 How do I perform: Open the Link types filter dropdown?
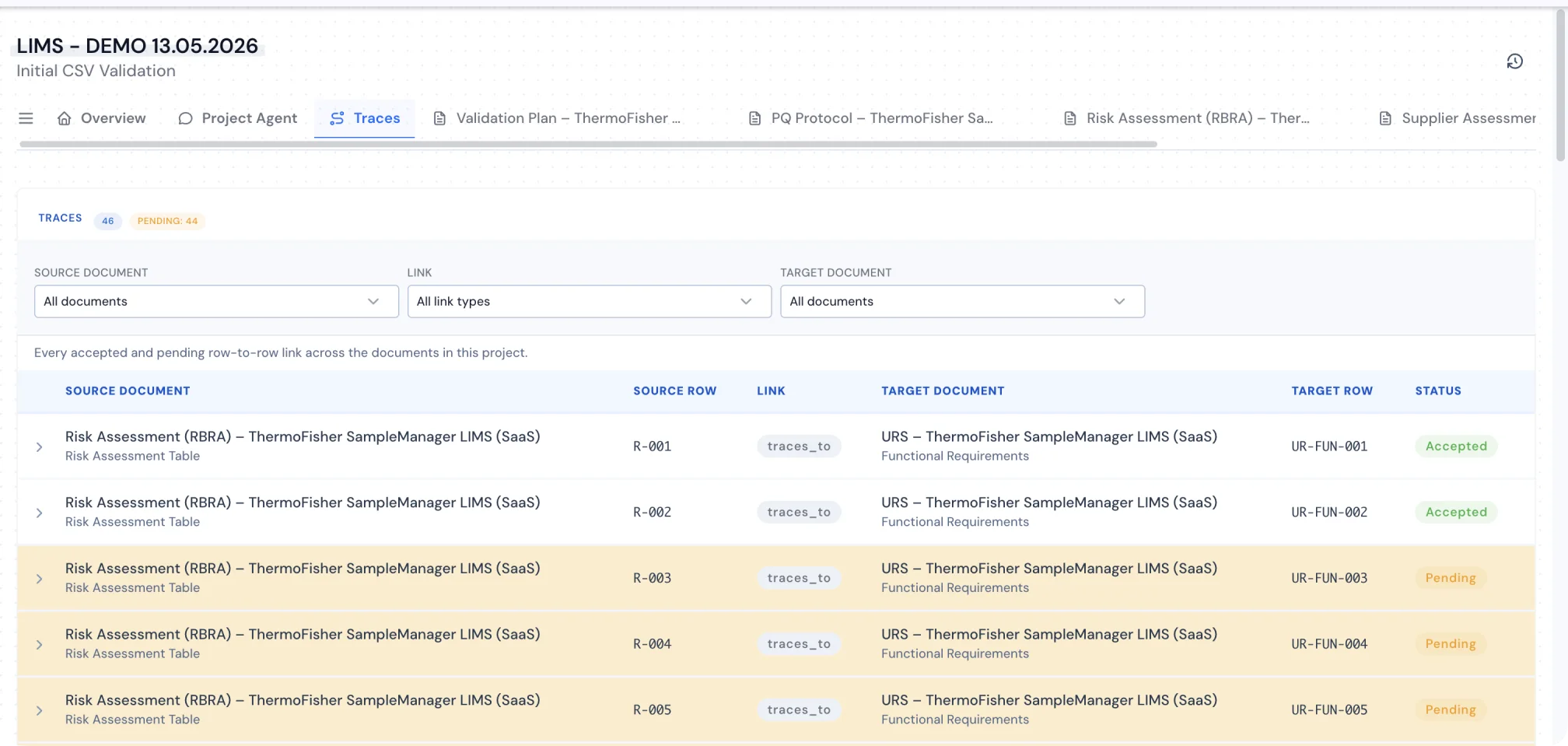(590, 301)
